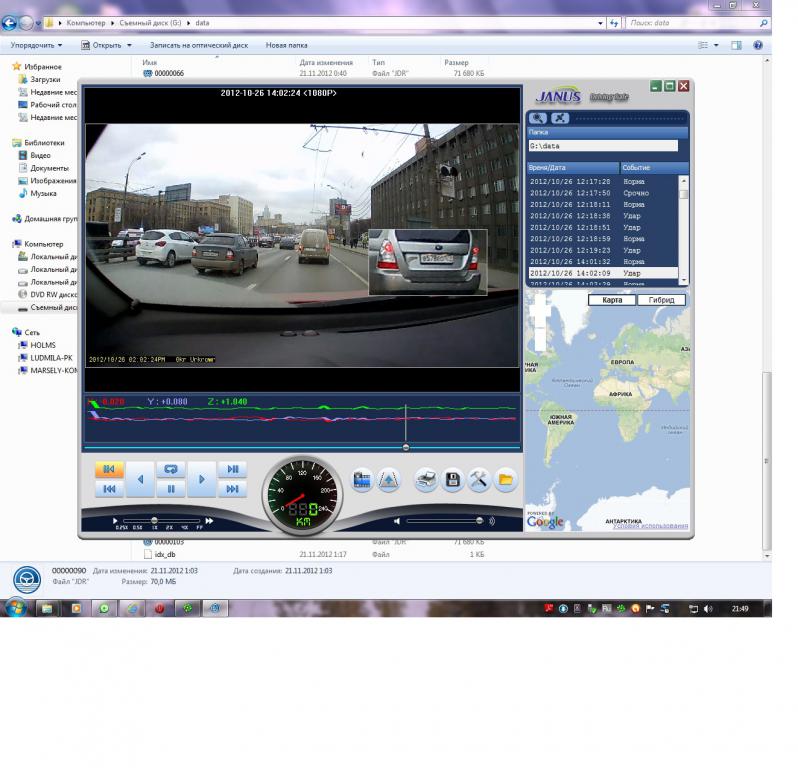Click the magnifier search icon in Janus panel

(538, 118)
